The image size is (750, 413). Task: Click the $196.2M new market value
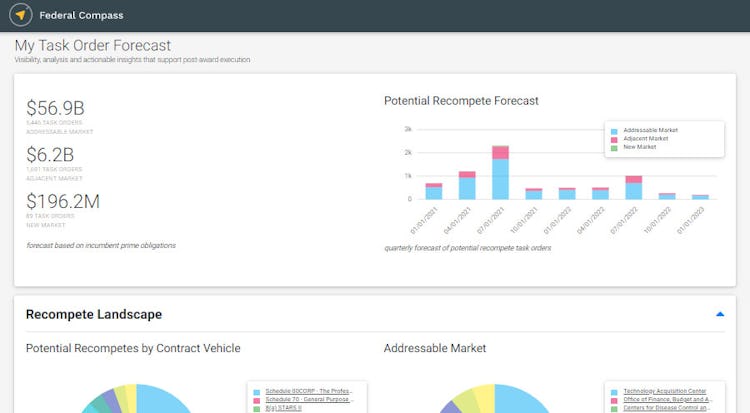pyautogui.click(x=63, y=201)
